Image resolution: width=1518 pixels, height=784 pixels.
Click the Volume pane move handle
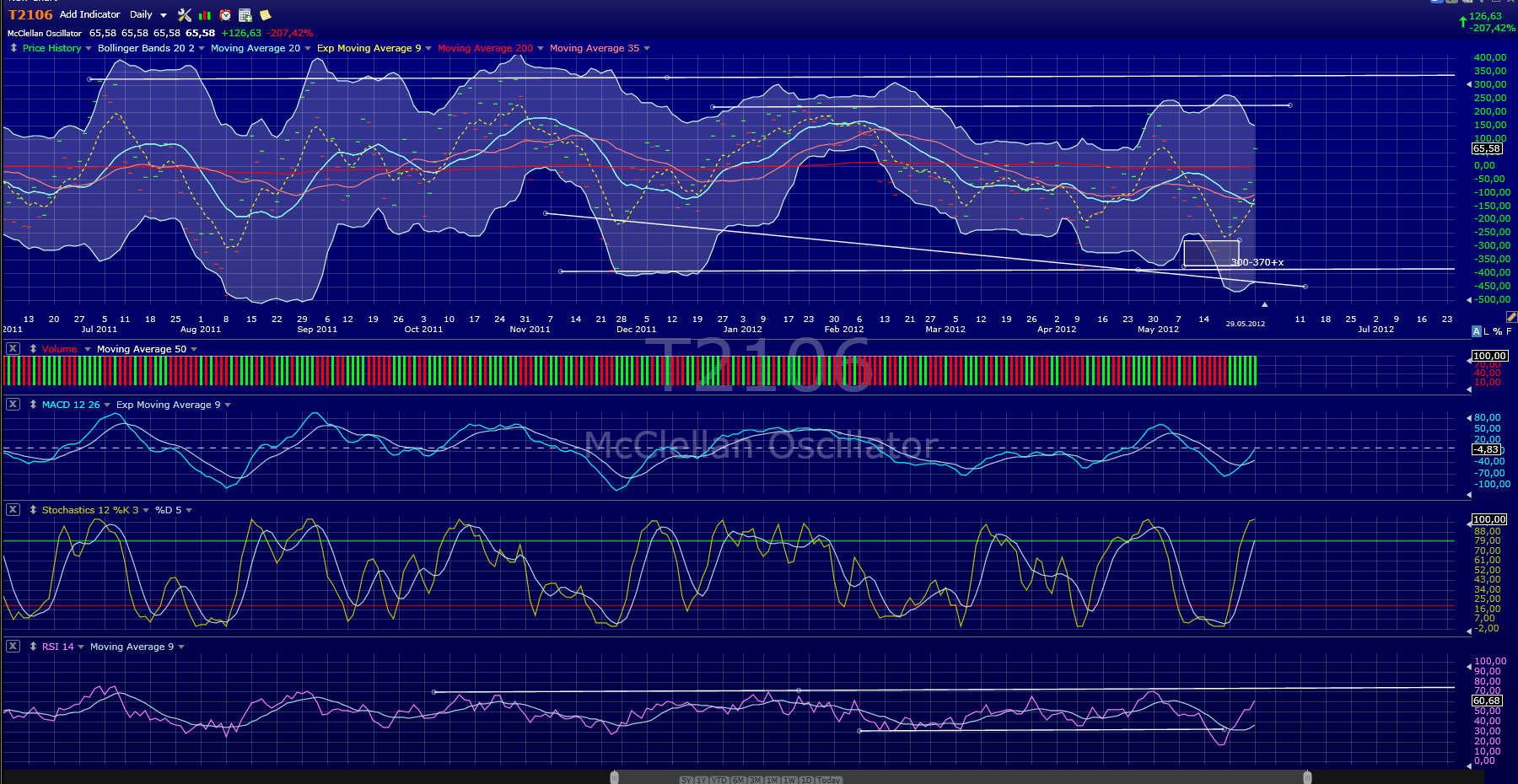tap(33, 348)
